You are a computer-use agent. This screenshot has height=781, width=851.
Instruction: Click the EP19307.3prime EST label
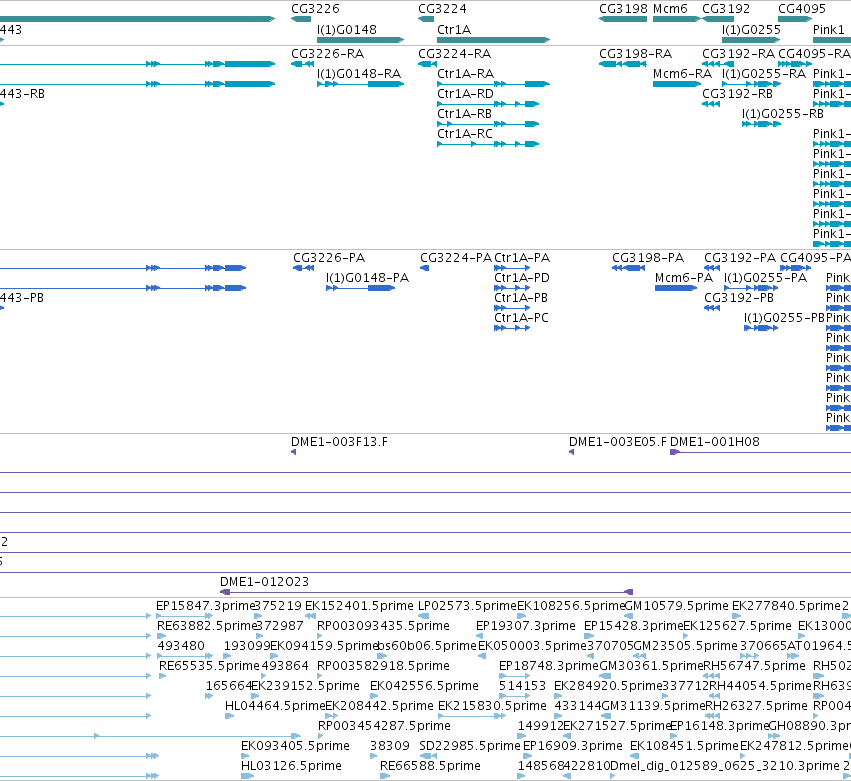[x=526, y=626]
